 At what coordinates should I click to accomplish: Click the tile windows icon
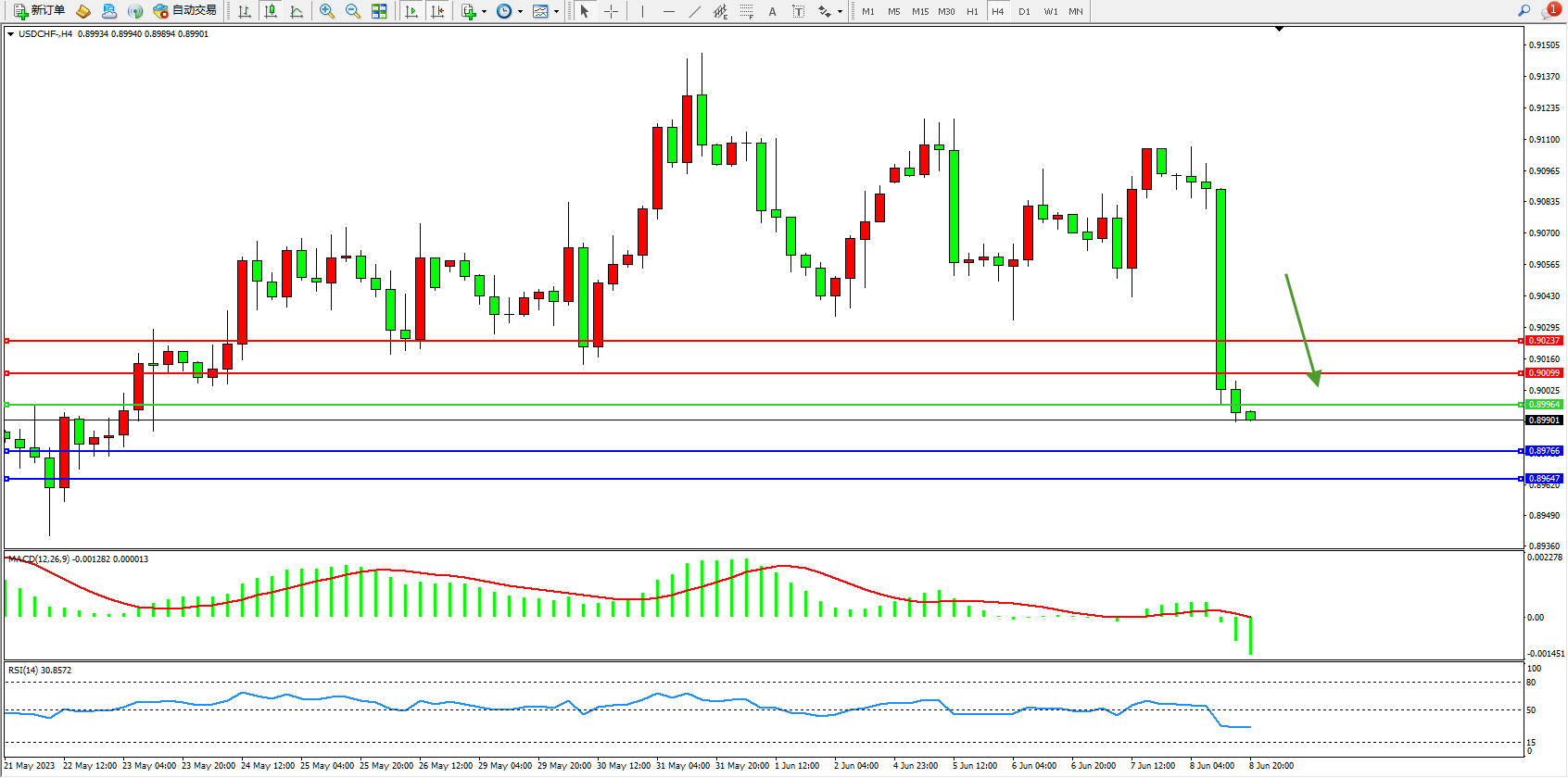click(379, 11)
